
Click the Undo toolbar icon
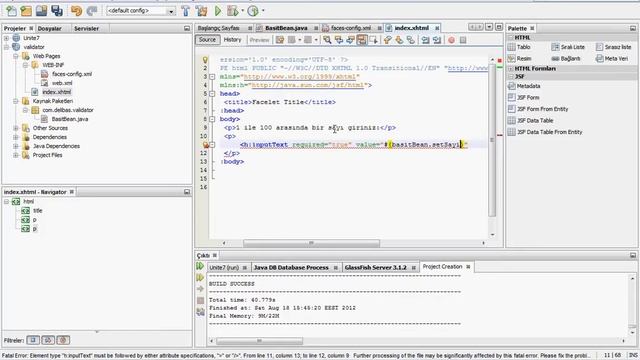tap(76, 11)
